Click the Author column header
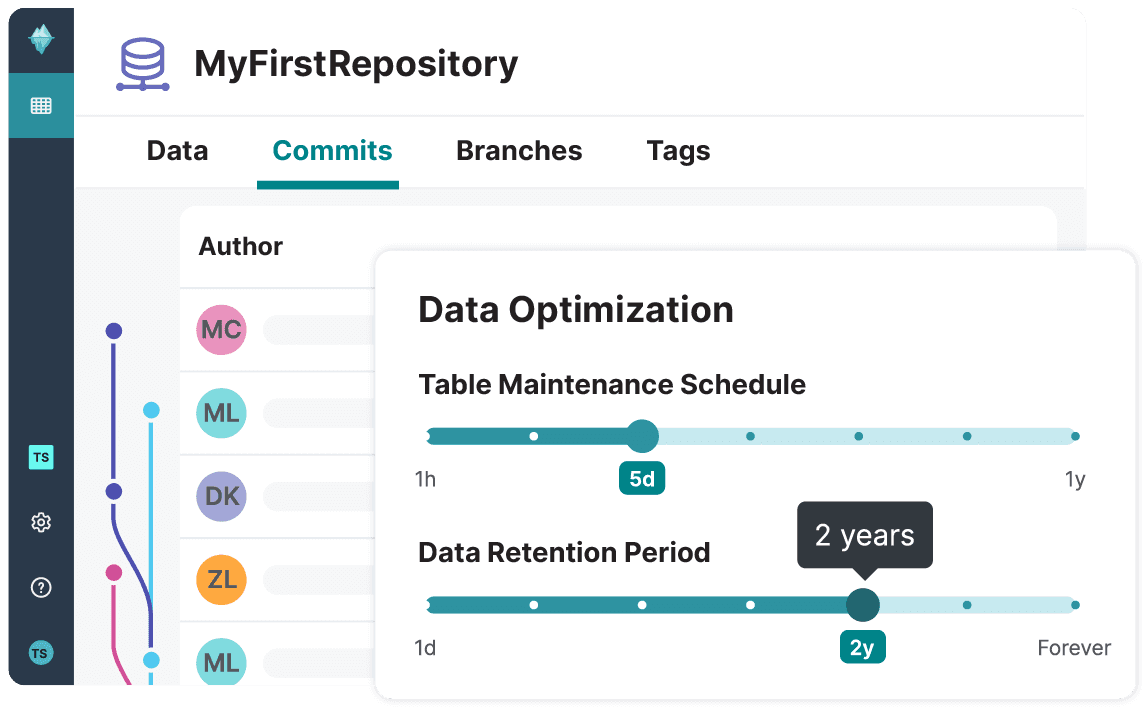1146x709 pixels. coord(241,247)
